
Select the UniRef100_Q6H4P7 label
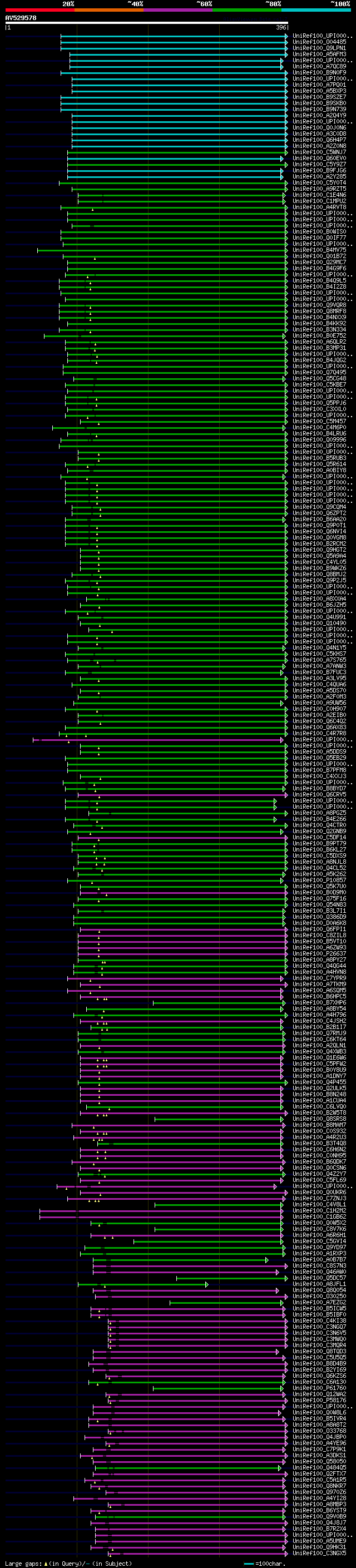tap(319, 140)
